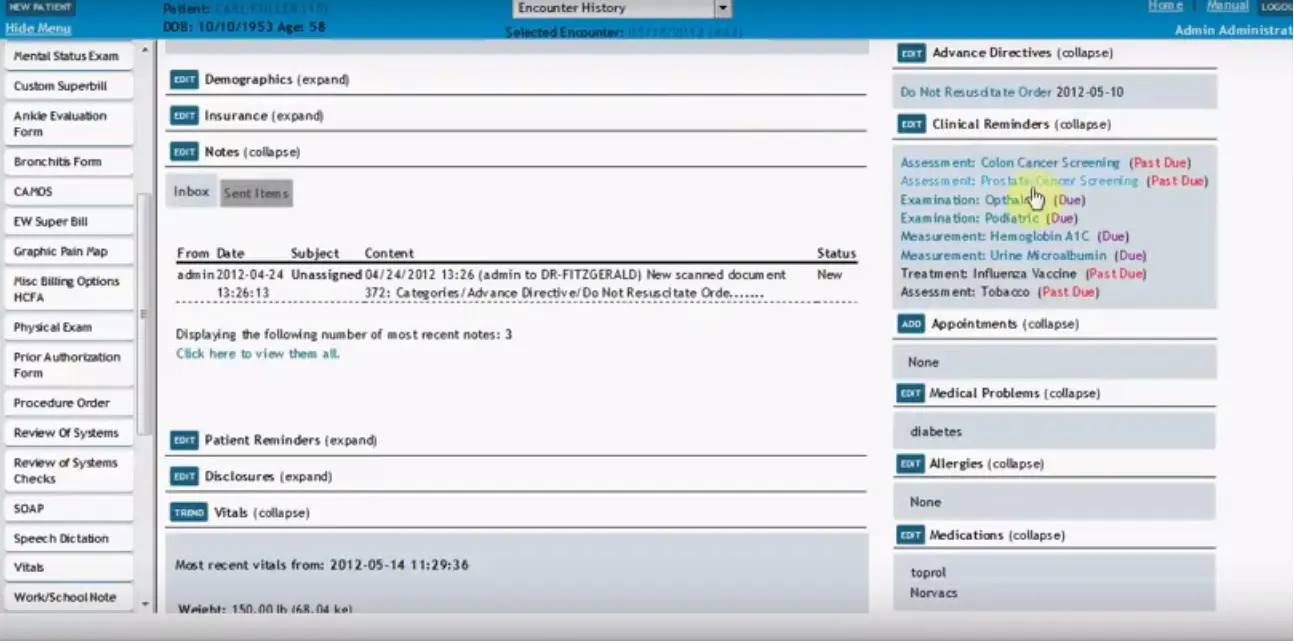Open the TREND icon next to Vitals

(x=188, y=512)
